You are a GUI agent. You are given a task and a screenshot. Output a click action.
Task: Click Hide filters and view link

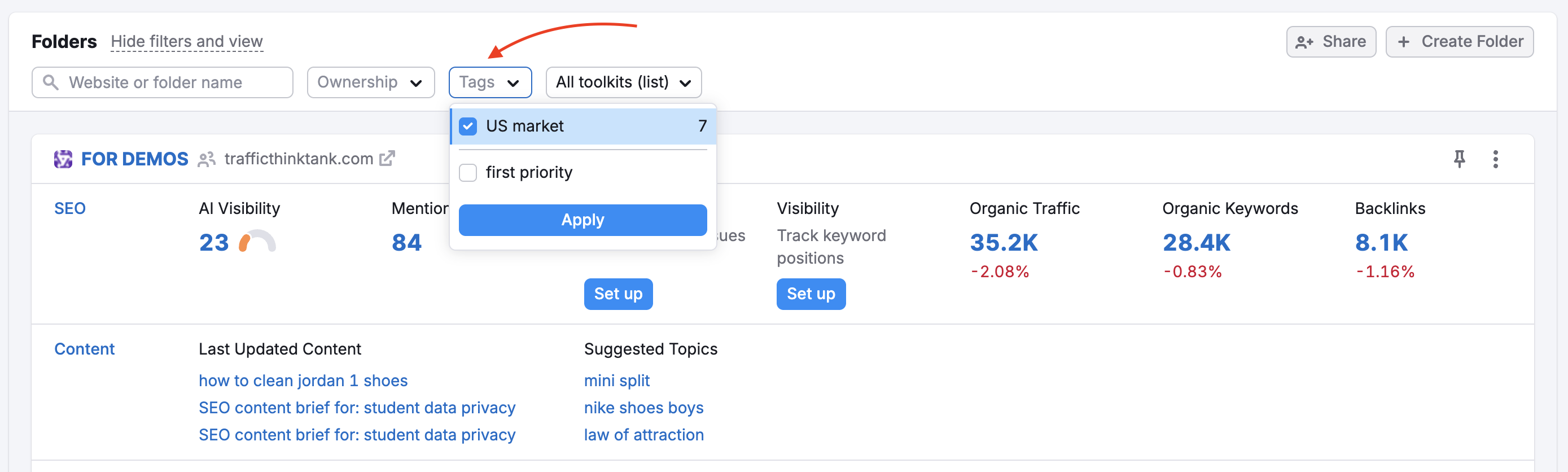(186, 41)
